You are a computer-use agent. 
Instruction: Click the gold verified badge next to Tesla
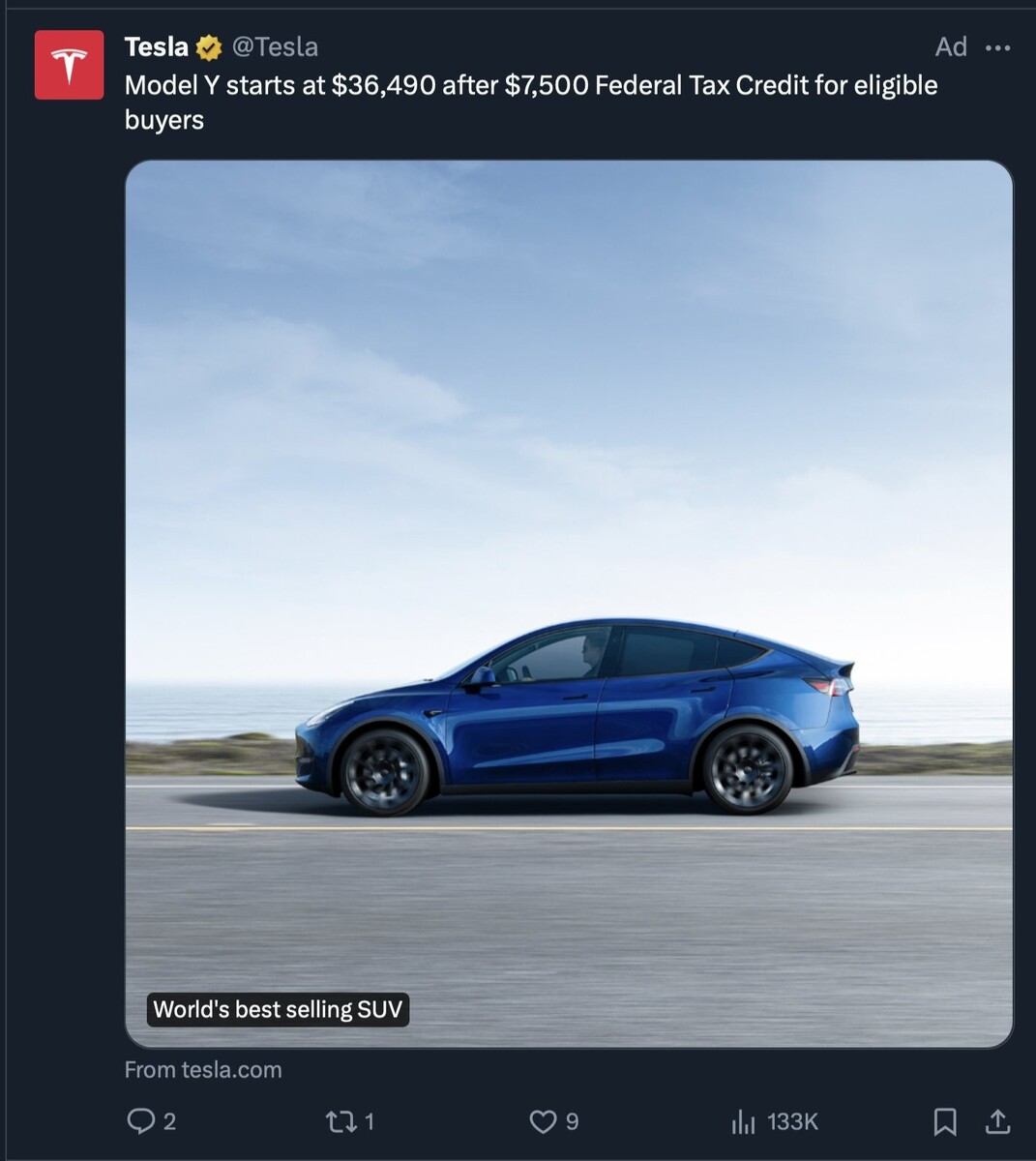click(209, 47)
